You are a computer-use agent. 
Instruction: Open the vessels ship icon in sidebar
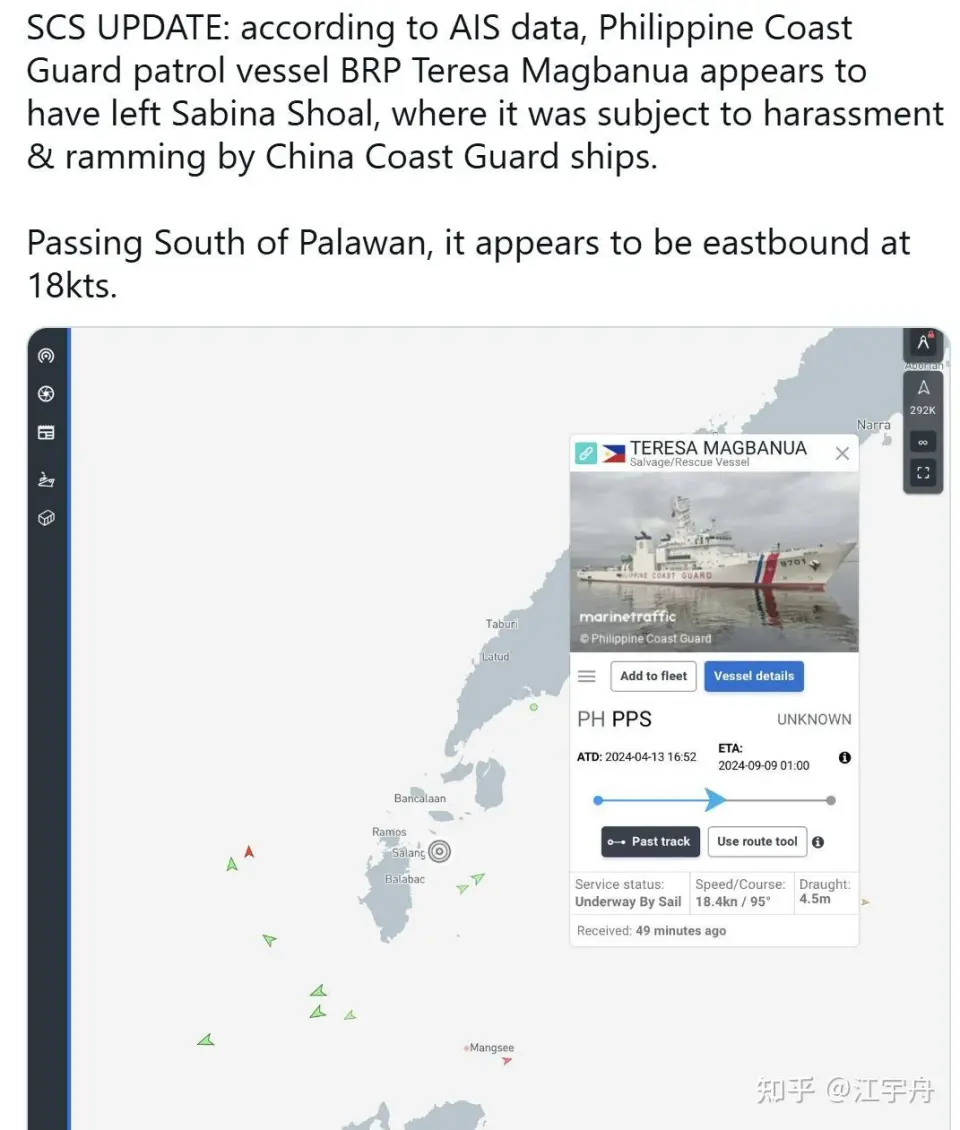tap(46, 479)
